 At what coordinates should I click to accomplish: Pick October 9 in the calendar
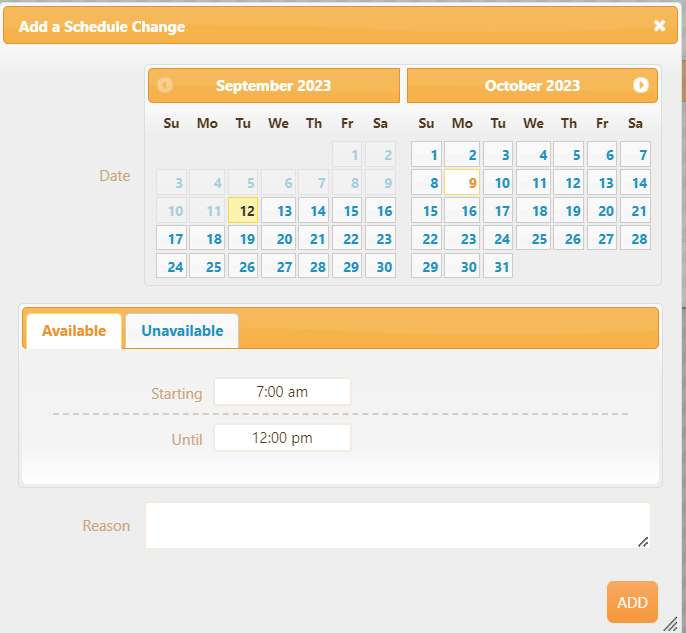pyautogui.click(x=462, y=182)
